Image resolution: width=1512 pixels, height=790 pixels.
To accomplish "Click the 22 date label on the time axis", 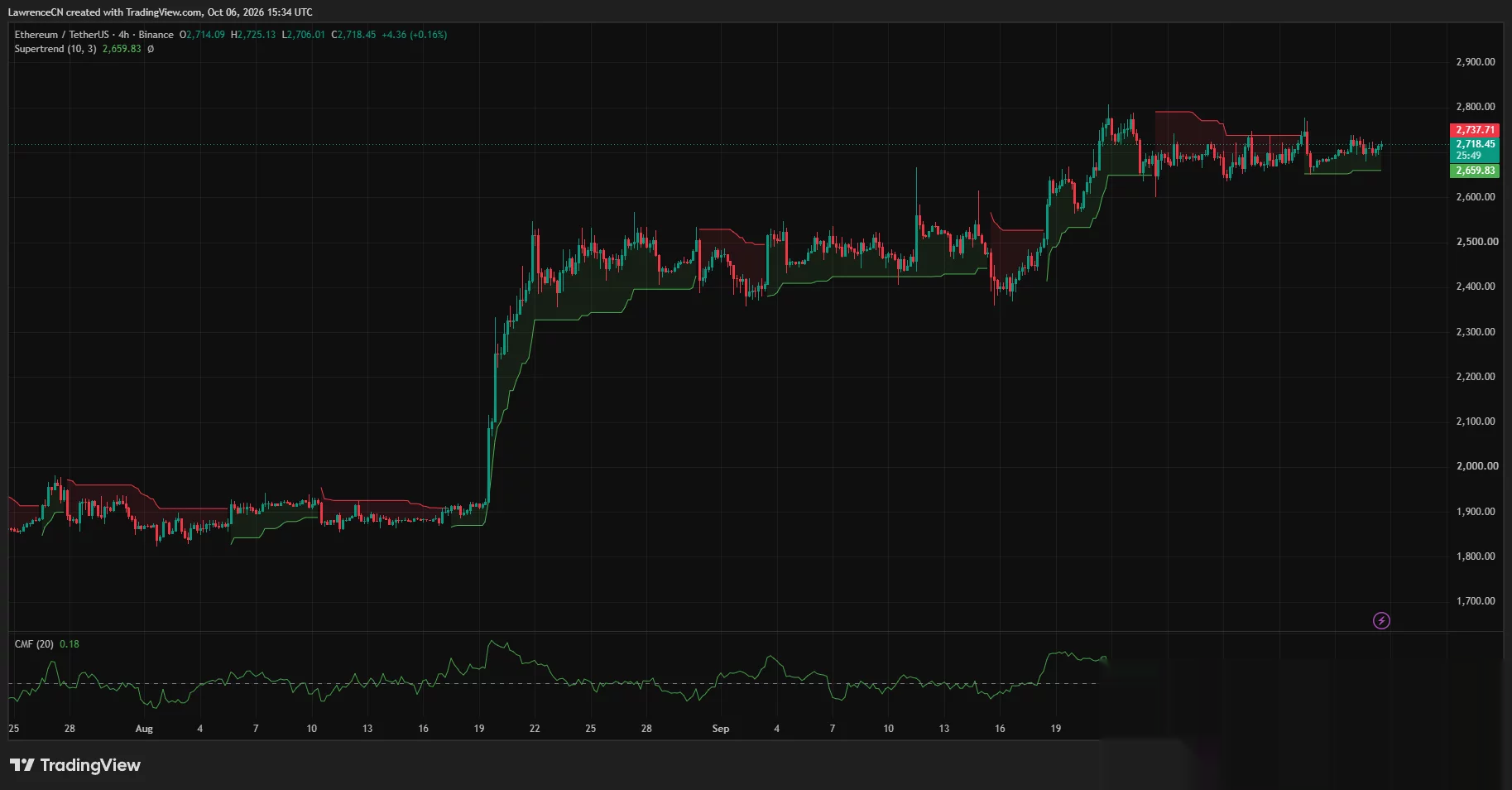I will 535,729.
